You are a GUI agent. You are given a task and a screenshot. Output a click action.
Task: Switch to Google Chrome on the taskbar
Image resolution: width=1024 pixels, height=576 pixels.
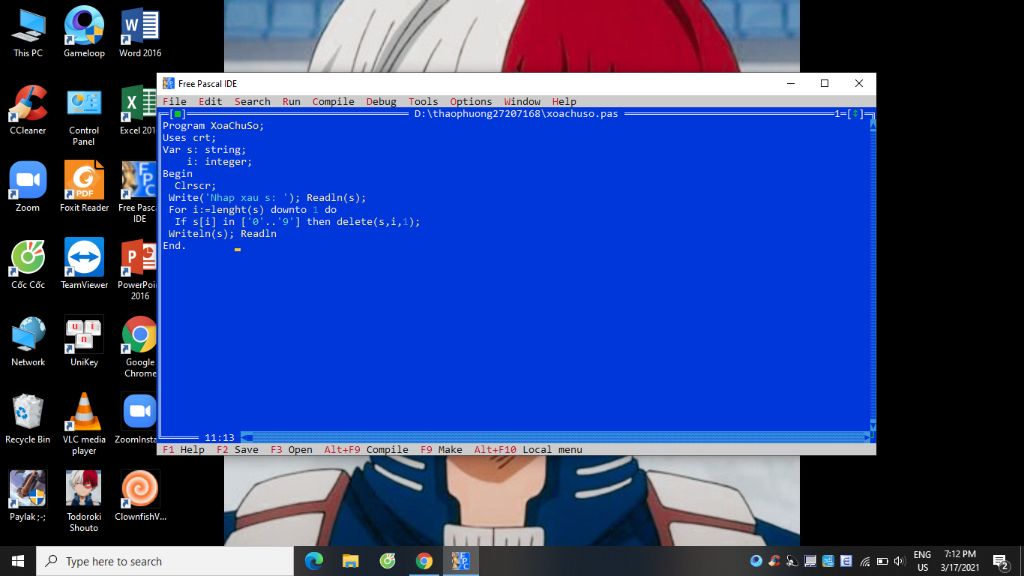(424, 561)
